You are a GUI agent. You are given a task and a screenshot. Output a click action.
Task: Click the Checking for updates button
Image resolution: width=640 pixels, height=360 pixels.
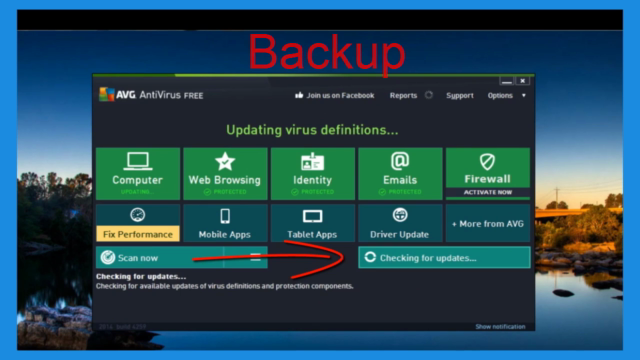tap(444, 258)
